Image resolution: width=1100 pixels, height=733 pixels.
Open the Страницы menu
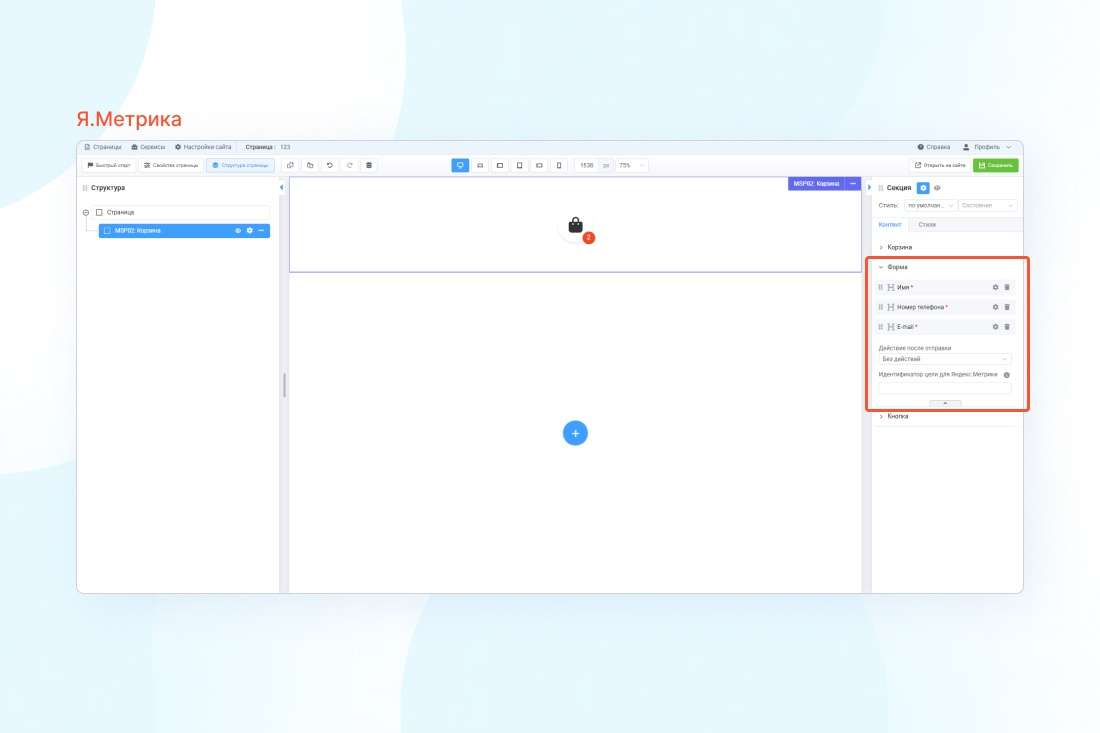102,147
